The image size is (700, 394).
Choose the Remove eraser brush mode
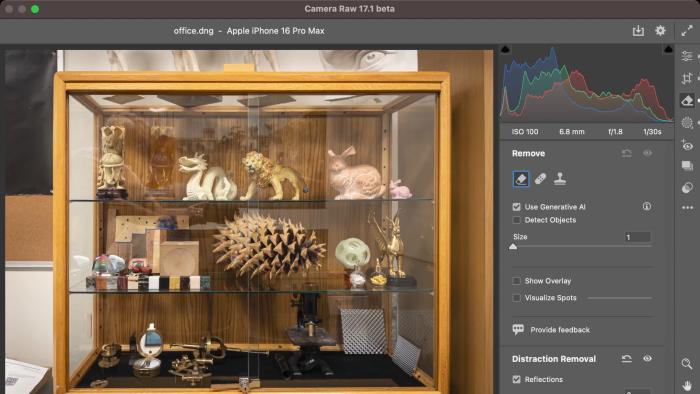coord(521,179)
